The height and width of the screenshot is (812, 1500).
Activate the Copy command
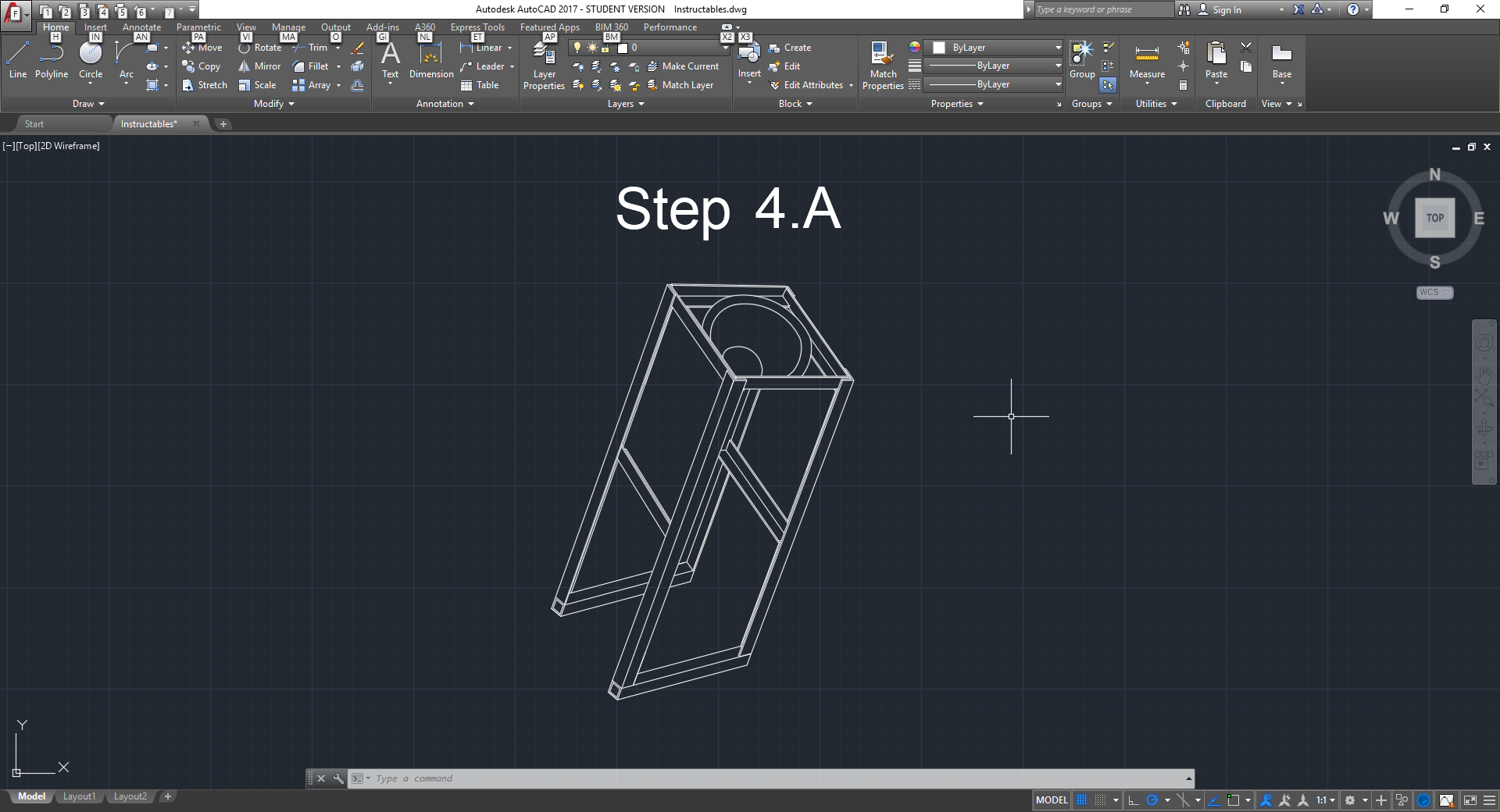(x=202, y=66)
